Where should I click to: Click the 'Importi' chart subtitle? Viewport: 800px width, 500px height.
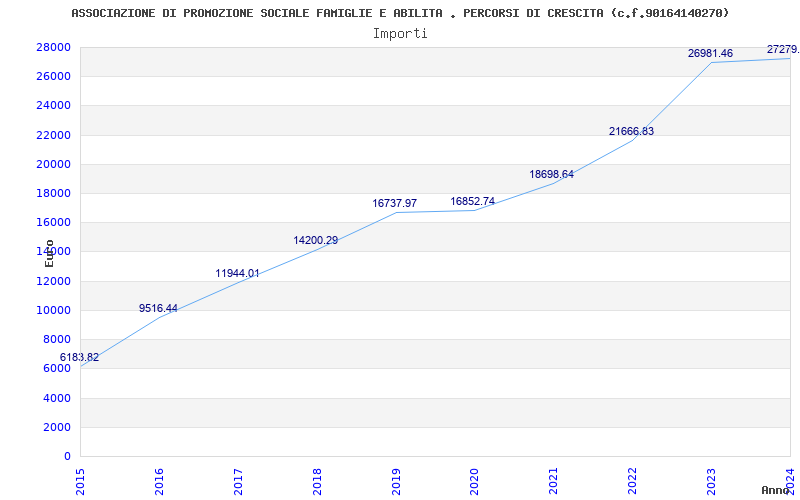pyautogui.click(x=400, y=34)
